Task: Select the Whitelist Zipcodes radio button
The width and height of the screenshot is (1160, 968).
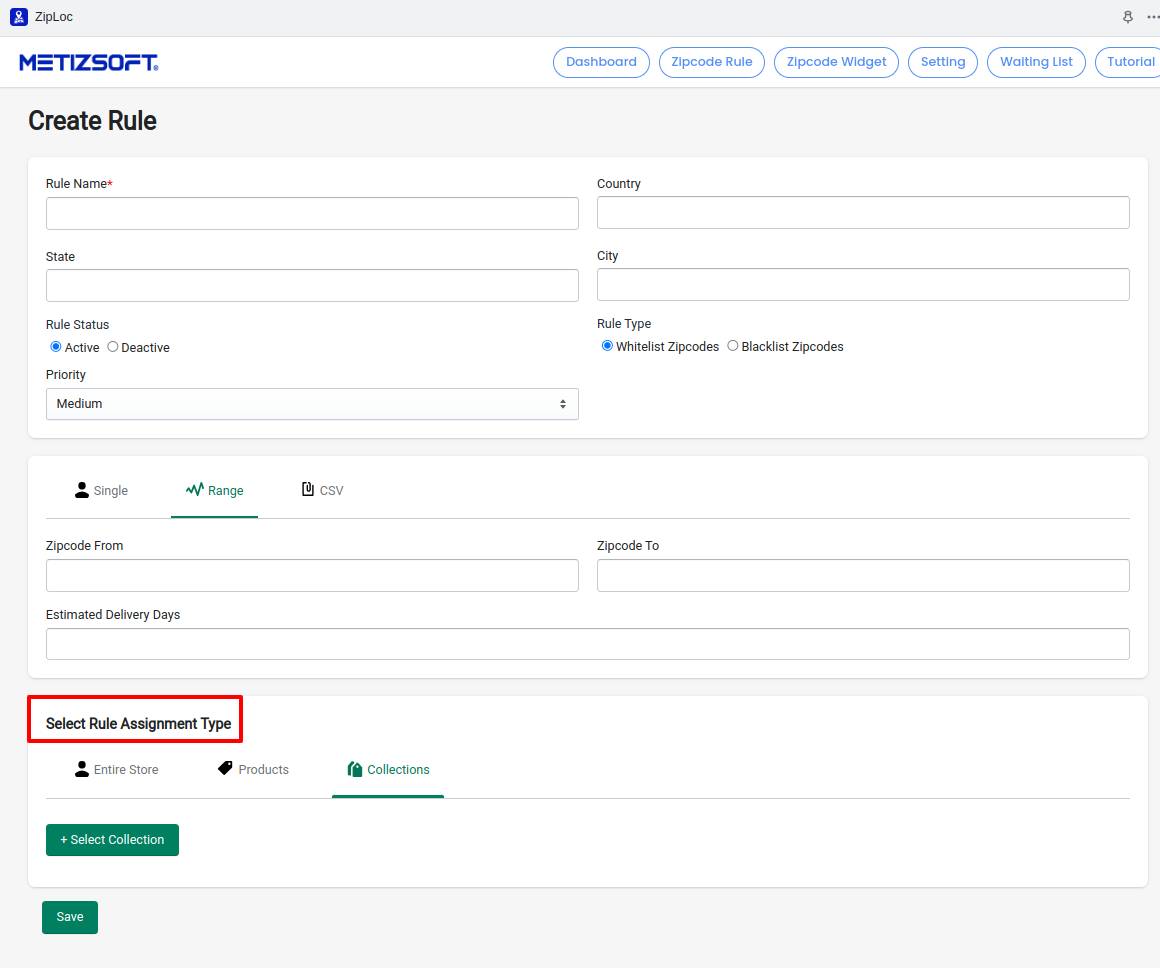Action: coord(607,346)
